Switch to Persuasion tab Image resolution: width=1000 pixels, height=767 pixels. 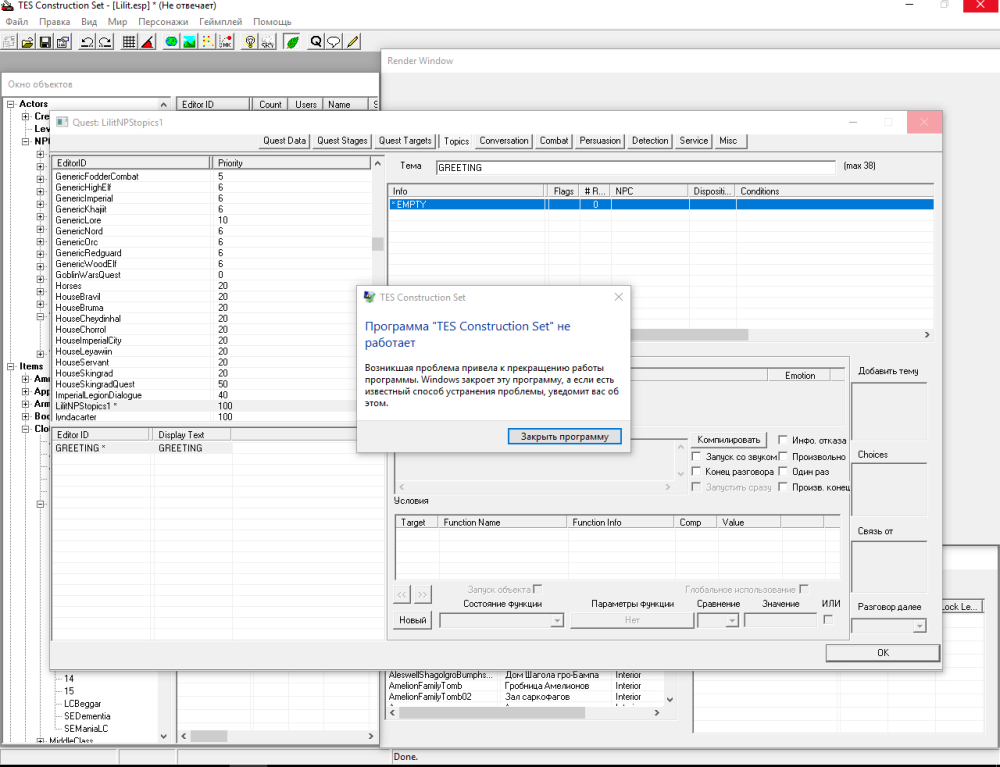(599, 141)
